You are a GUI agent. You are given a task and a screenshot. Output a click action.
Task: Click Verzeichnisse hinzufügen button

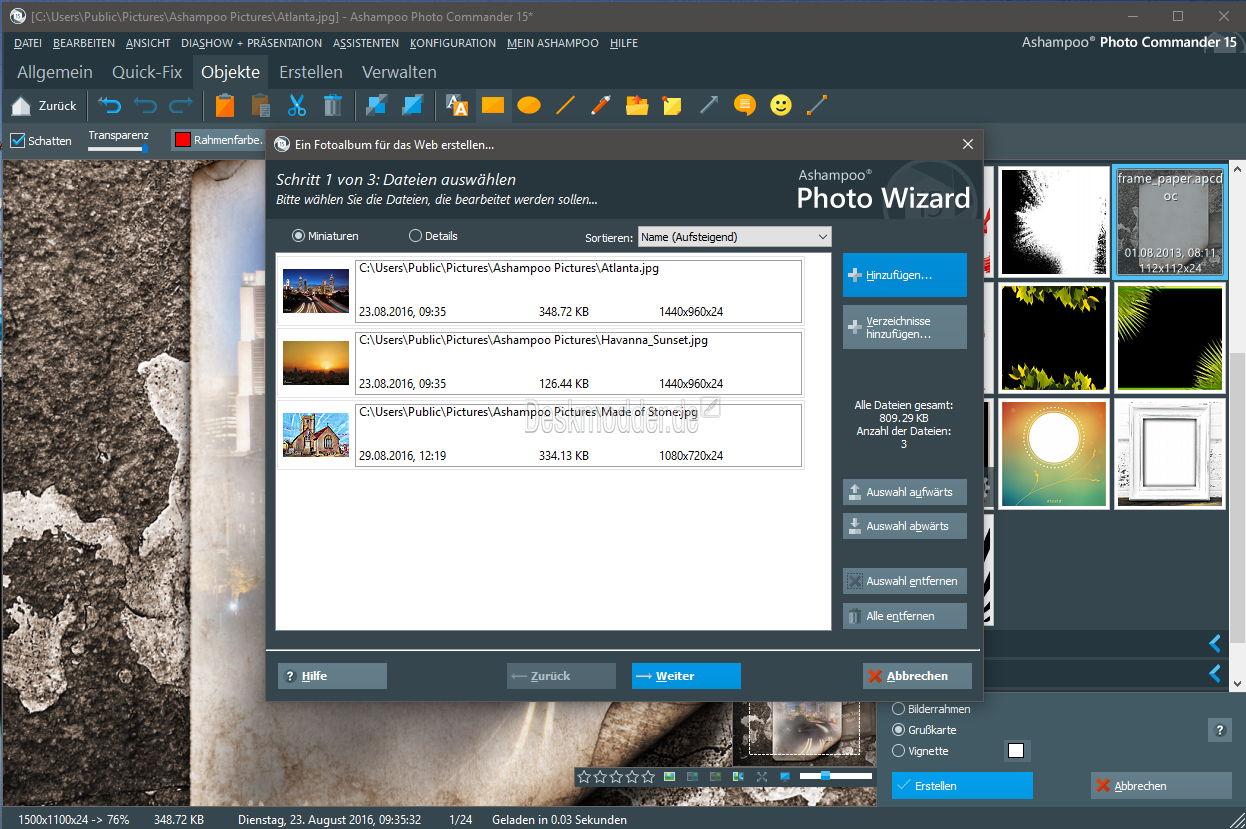(x=905, y=327)
